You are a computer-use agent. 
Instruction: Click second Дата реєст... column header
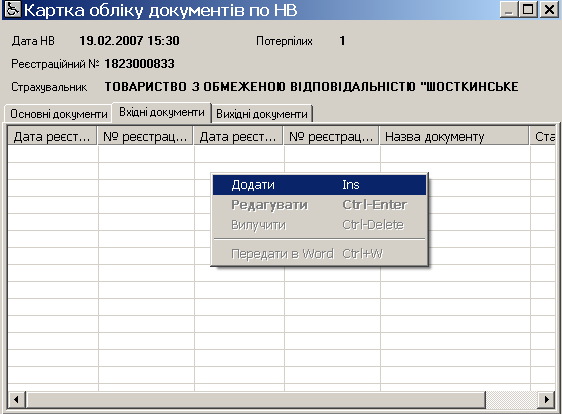(238, 137)
